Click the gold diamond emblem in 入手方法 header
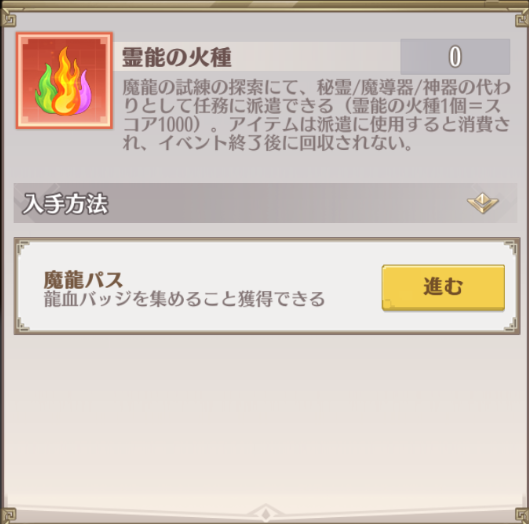 482,202
